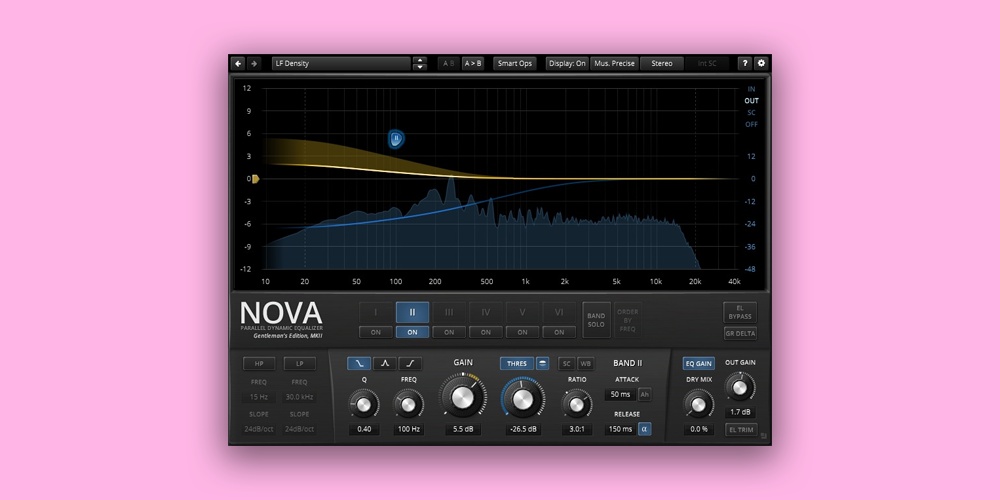
Task: Select band I tab
Action: pos(376,312)
